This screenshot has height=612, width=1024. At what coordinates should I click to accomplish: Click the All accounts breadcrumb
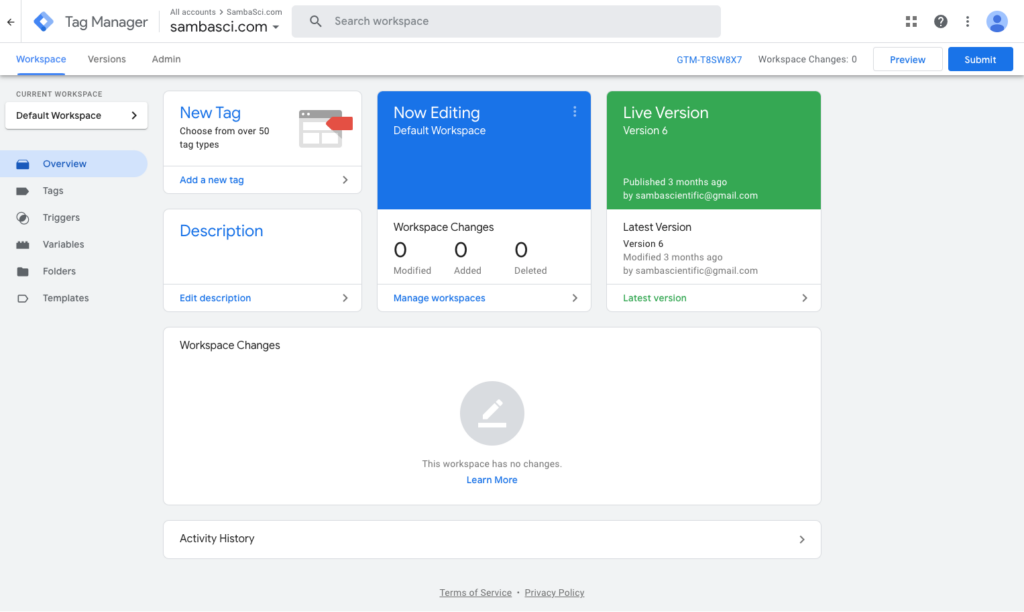pyautogui.click(x=193, y=12)
